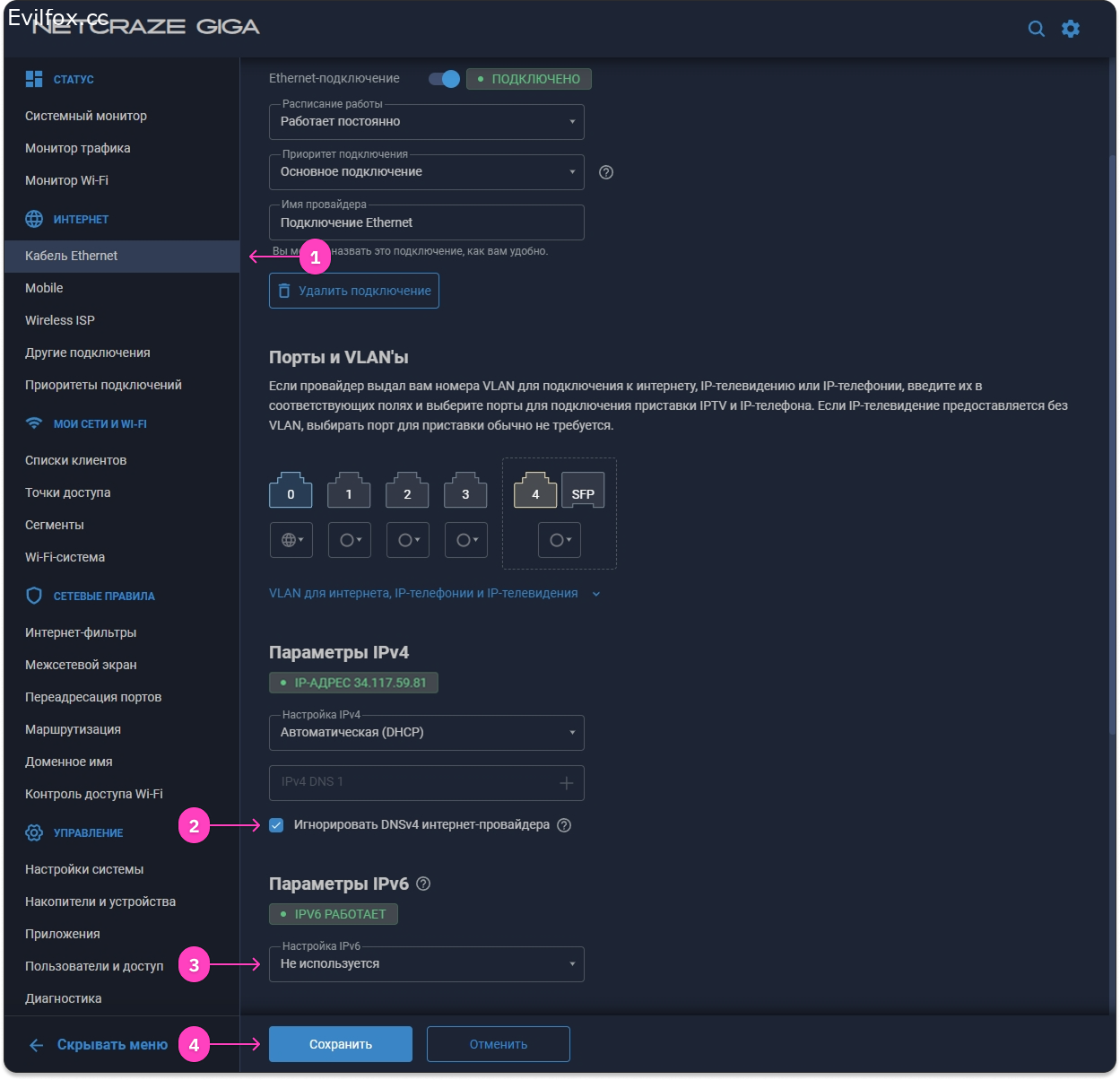The width and height of the screenshot is (1120, 1080).
Task: Click the Сохранить button
Action: [x=341, y=1044]
